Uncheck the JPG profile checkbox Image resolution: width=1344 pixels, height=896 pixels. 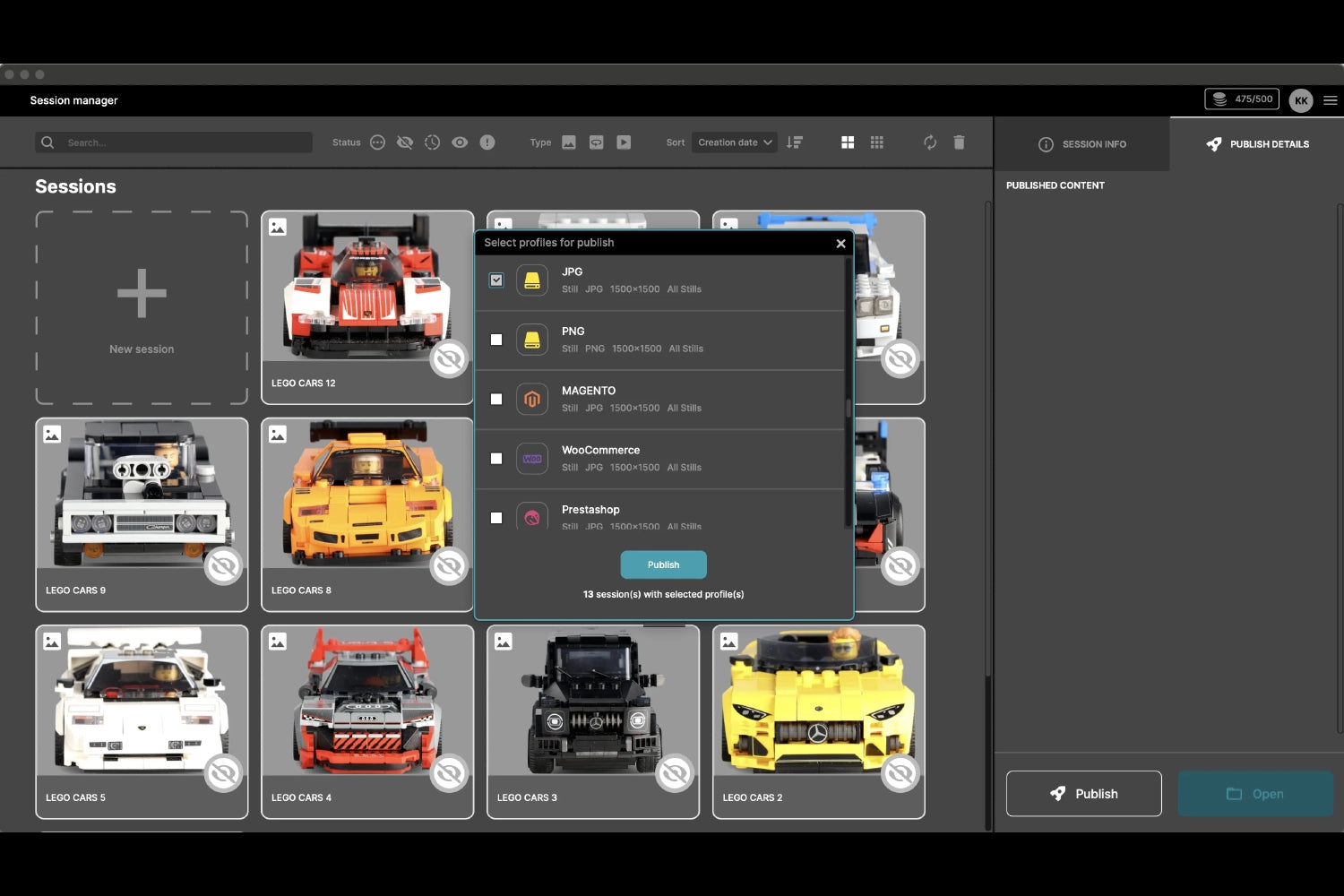point(496,280)
